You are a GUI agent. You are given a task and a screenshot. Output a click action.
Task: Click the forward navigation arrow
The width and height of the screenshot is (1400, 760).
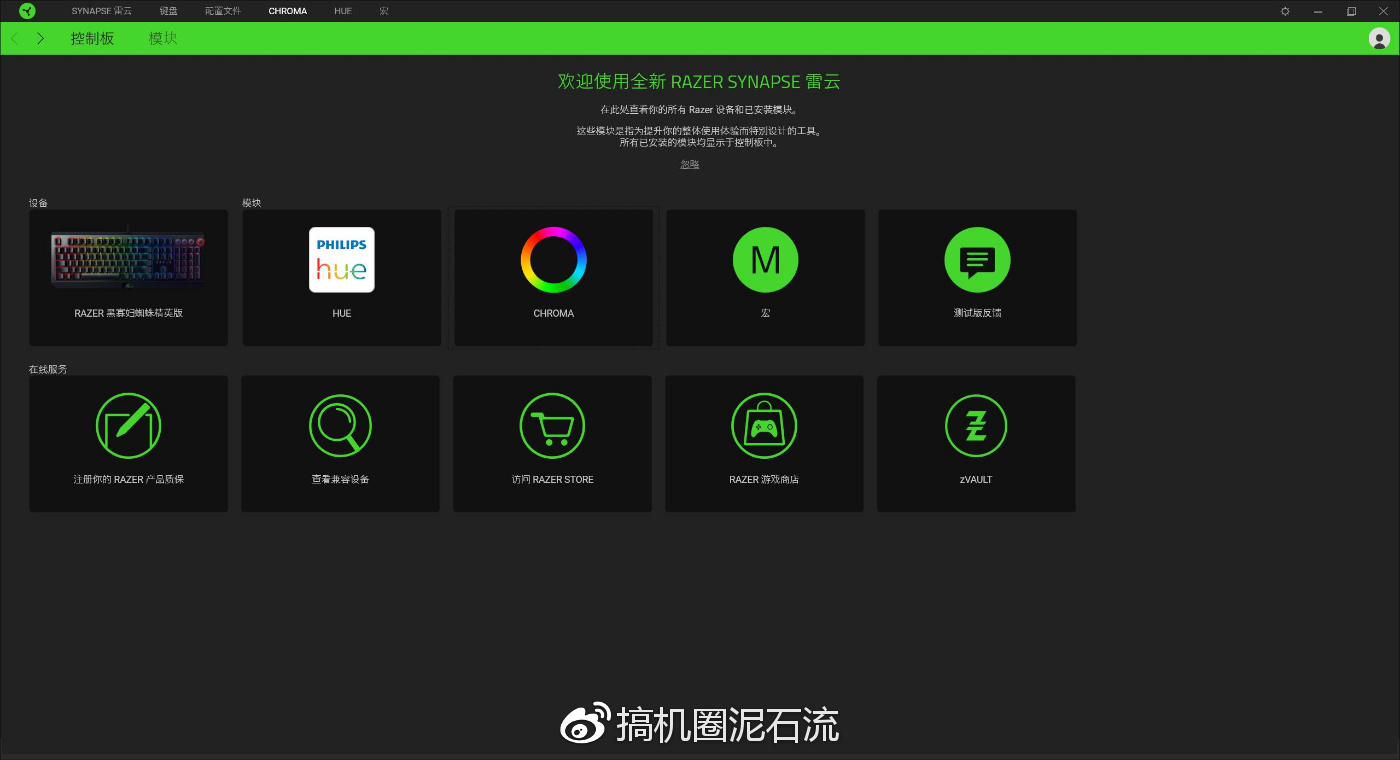click(x=39, y=38)
